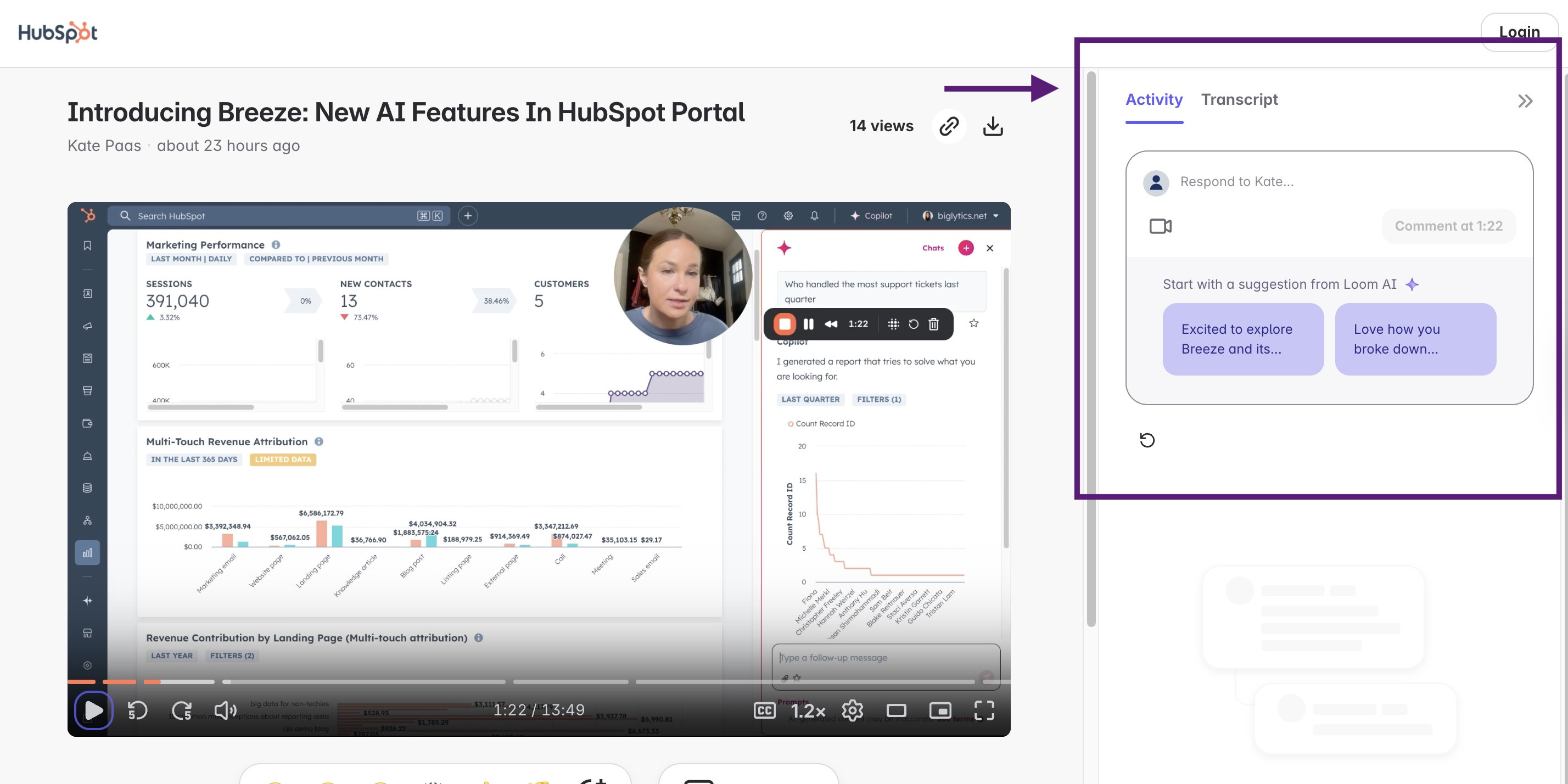
Task: Click the commenter avatar icon
Action: click(1156, 182)
